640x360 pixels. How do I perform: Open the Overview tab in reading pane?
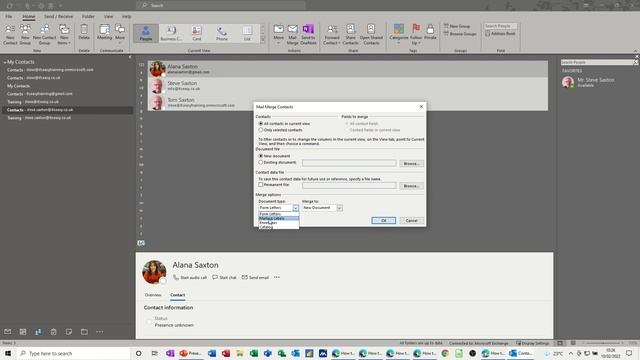point(153,295)
